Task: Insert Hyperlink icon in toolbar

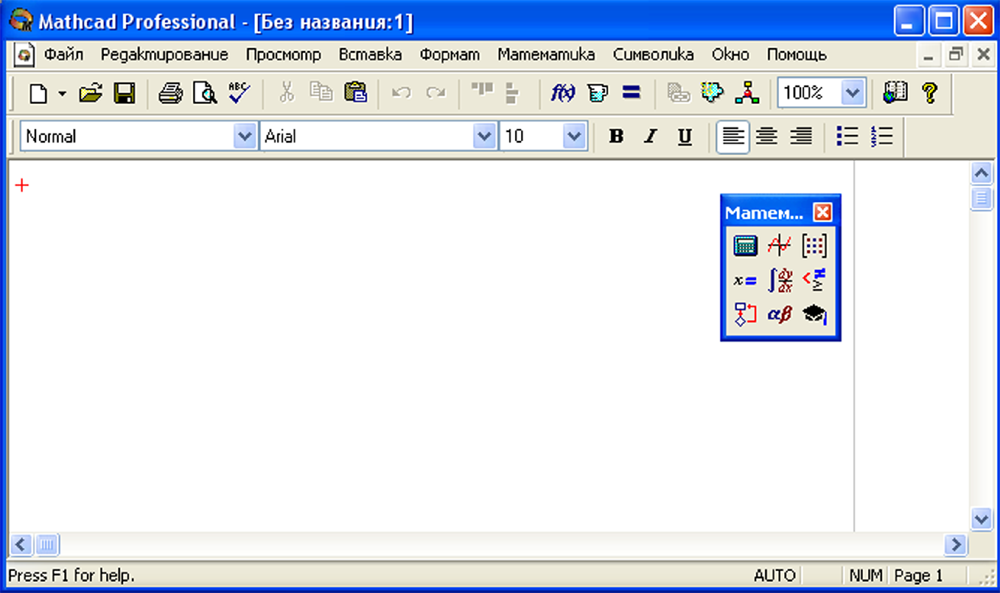Action: [x=678, y=93]
